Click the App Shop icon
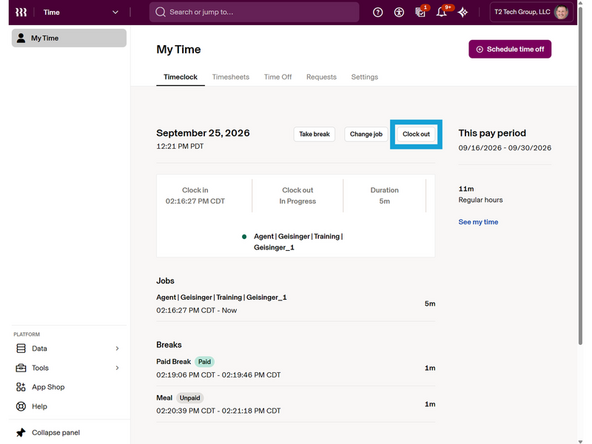The image size is (592, 444). click(21, 387)
